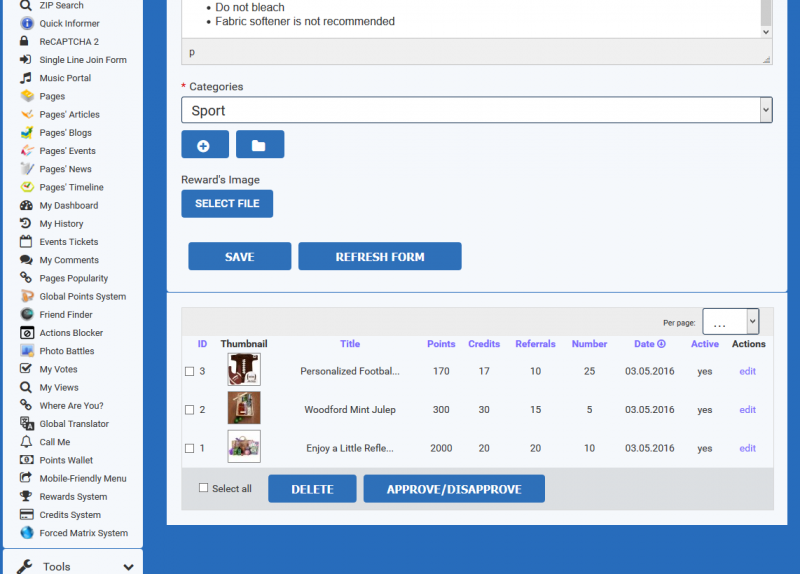This screenshot has height=574, width=800.
Task: Click the Call Me bell icon
Action: pyautogui.click(x=26, y=442)
